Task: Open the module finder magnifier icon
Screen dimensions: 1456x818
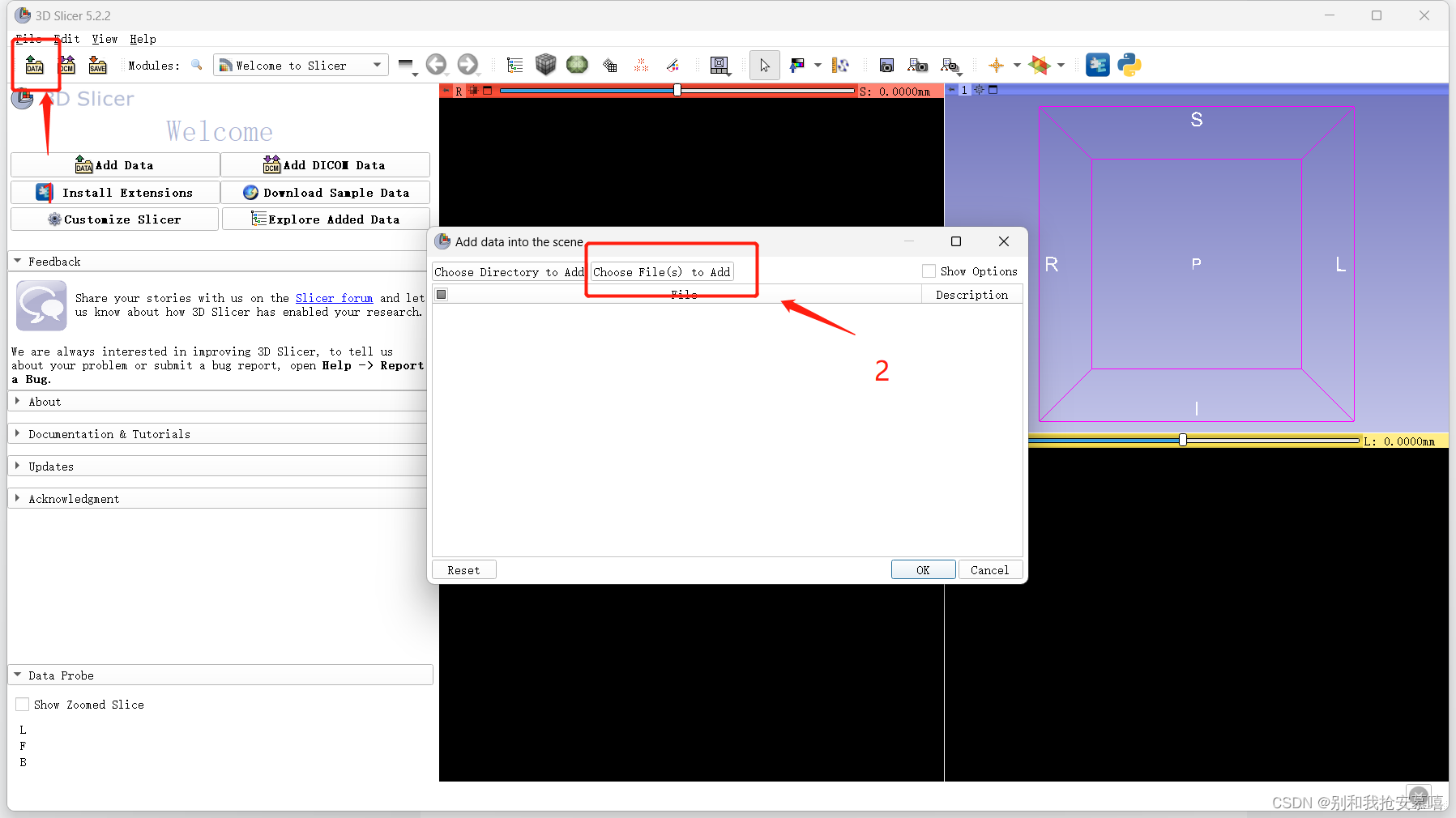Action: click(x=196, y=65)
